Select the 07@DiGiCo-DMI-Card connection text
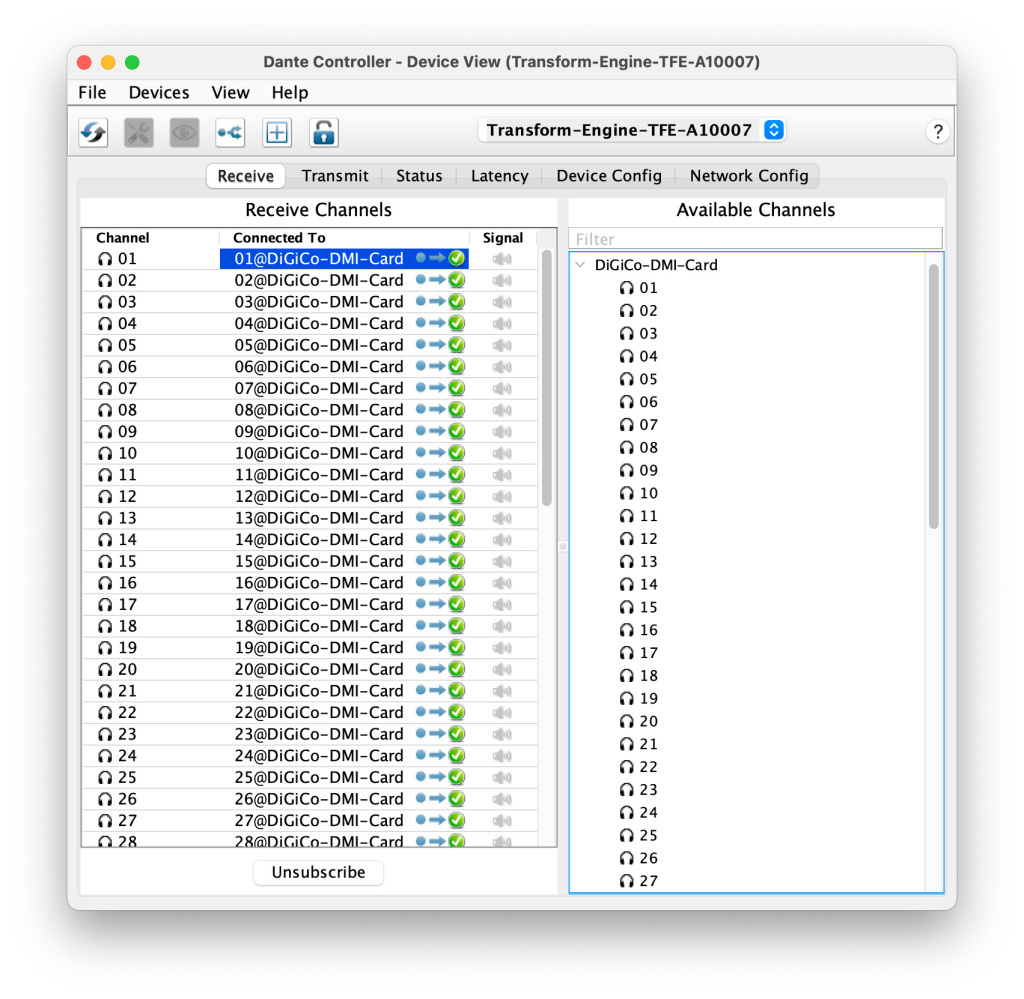Viewport: 1024px width, 999px height. tap(319, 388)
